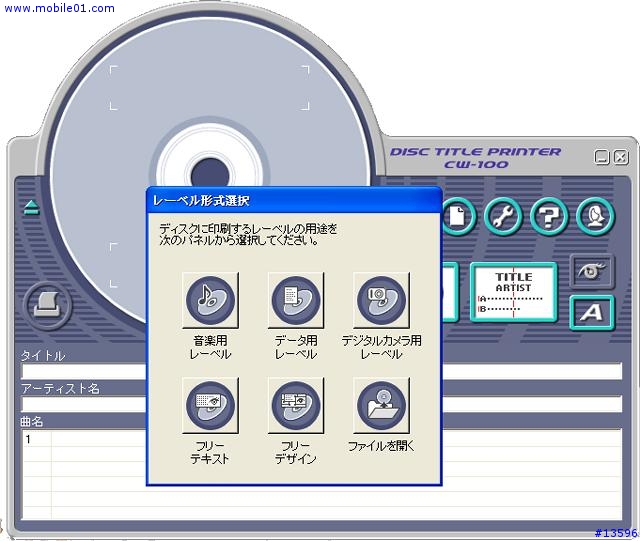Click the new document round icon

coord(458,216)
